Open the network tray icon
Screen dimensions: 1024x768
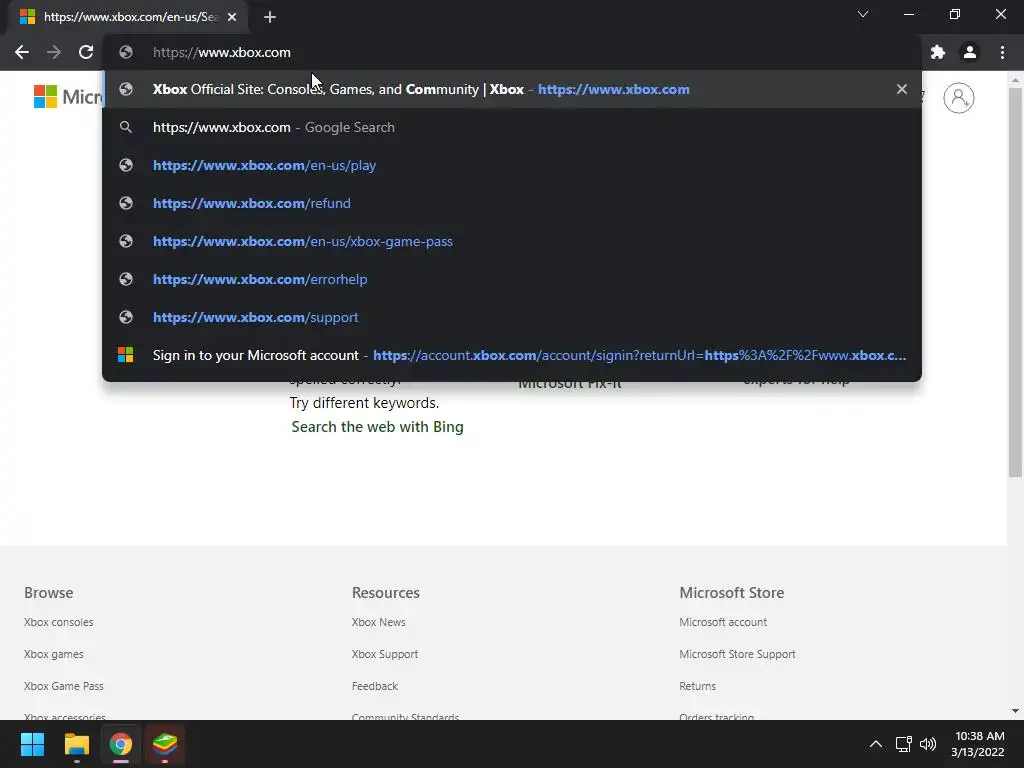click(903, 744)
